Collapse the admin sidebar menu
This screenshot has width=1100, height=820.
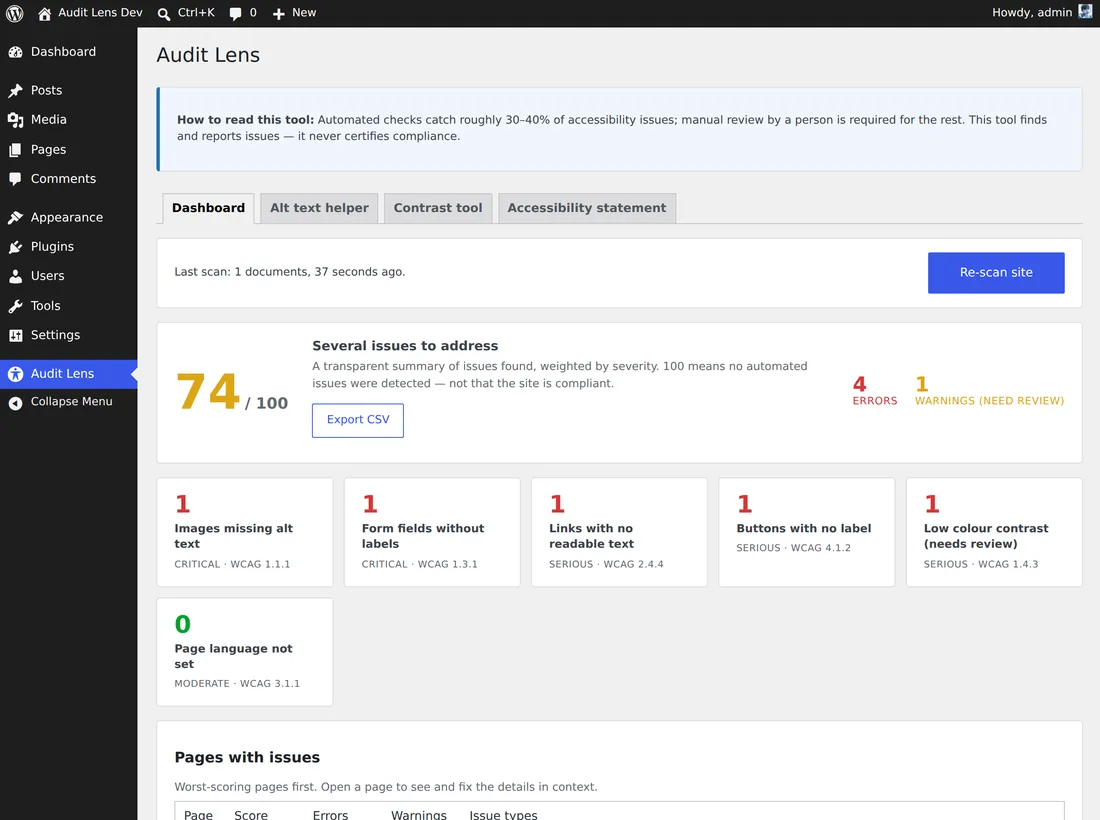pos(69,402)
